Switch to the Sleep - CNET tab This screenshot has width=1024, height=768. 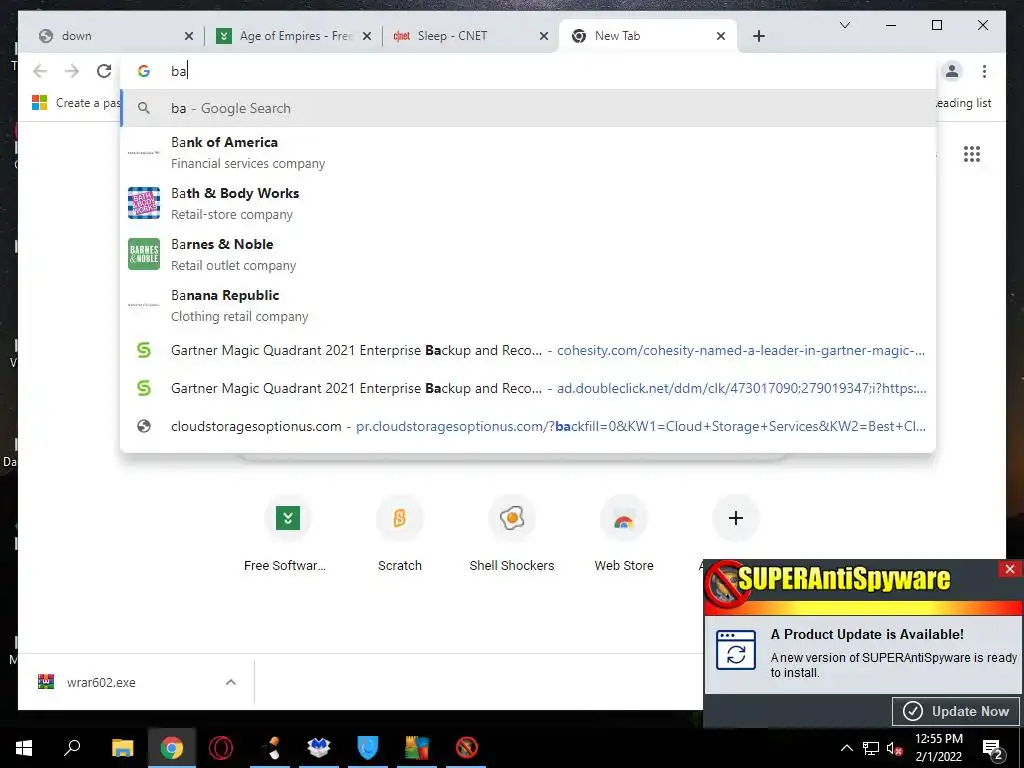(x=469, y=36)
